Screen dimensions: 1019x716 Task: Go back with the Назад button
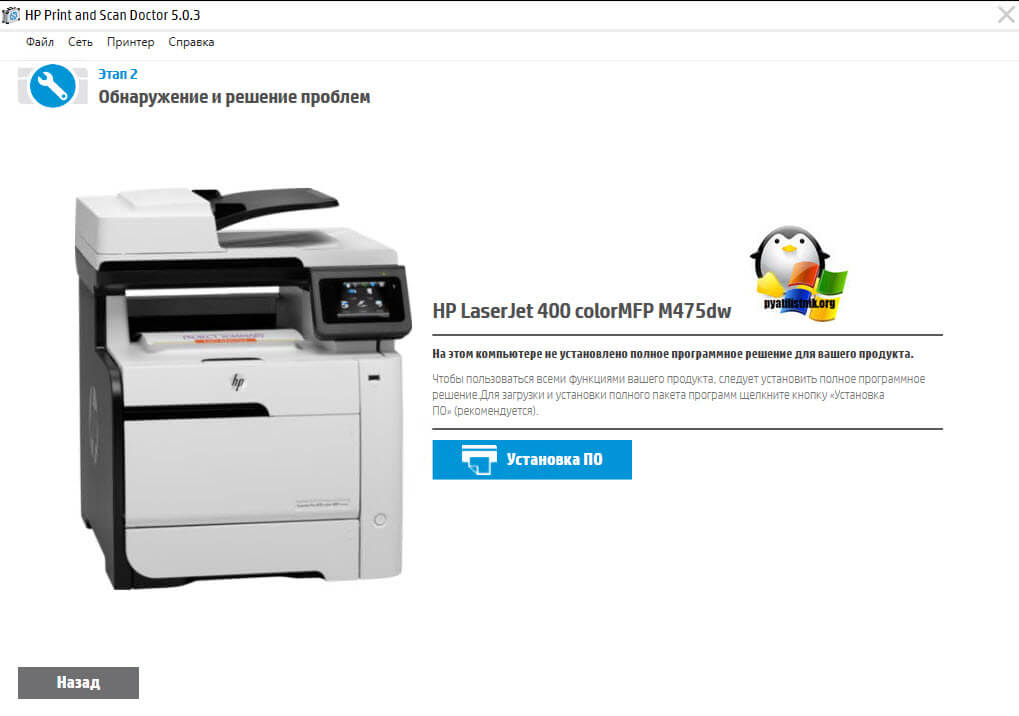point(78,683)
